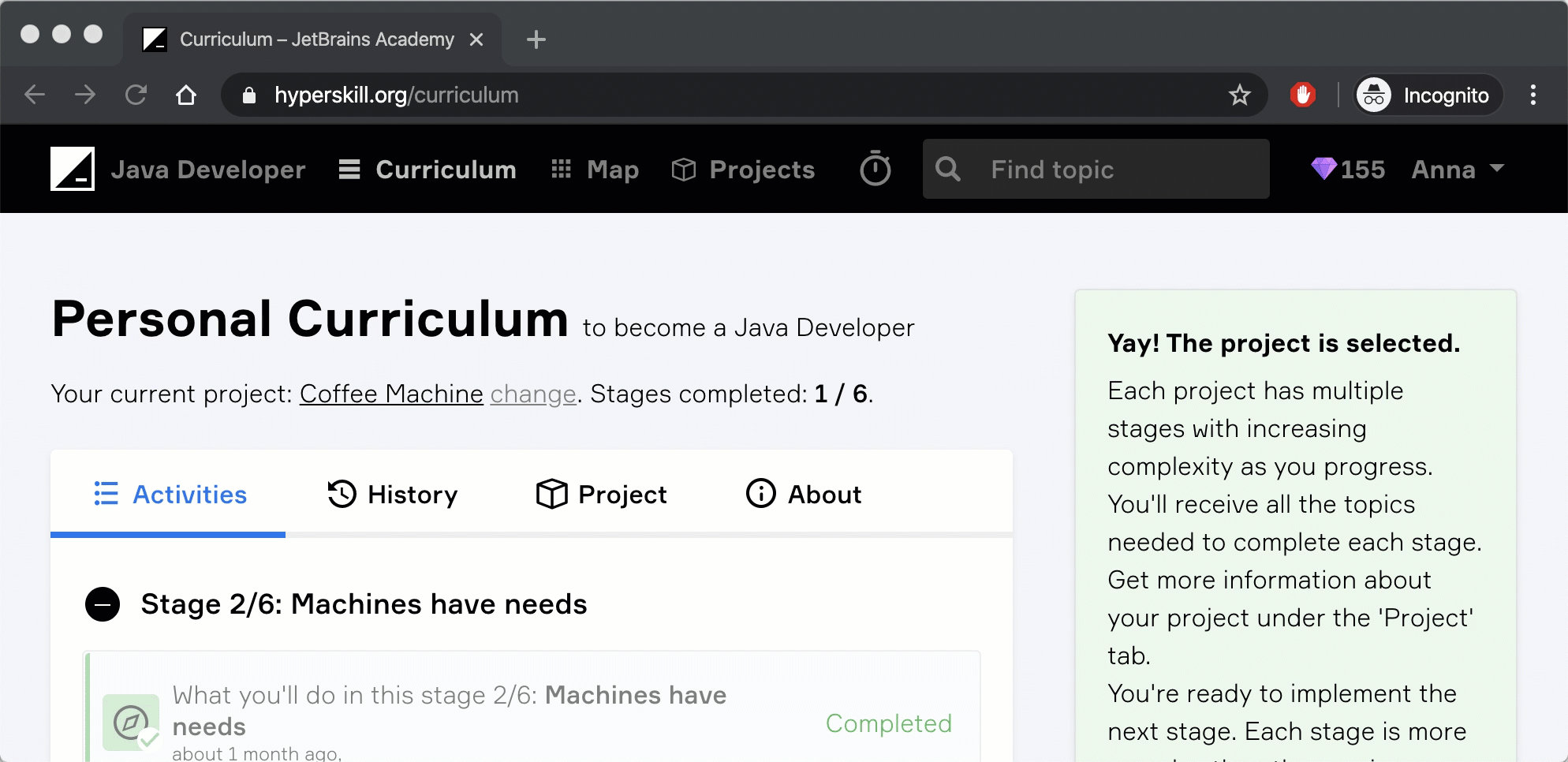Viewport: 1568px width, 762px height.
Task: Collapse Stage 2/6 Machines have needs
Action: [x=103, y=604]
